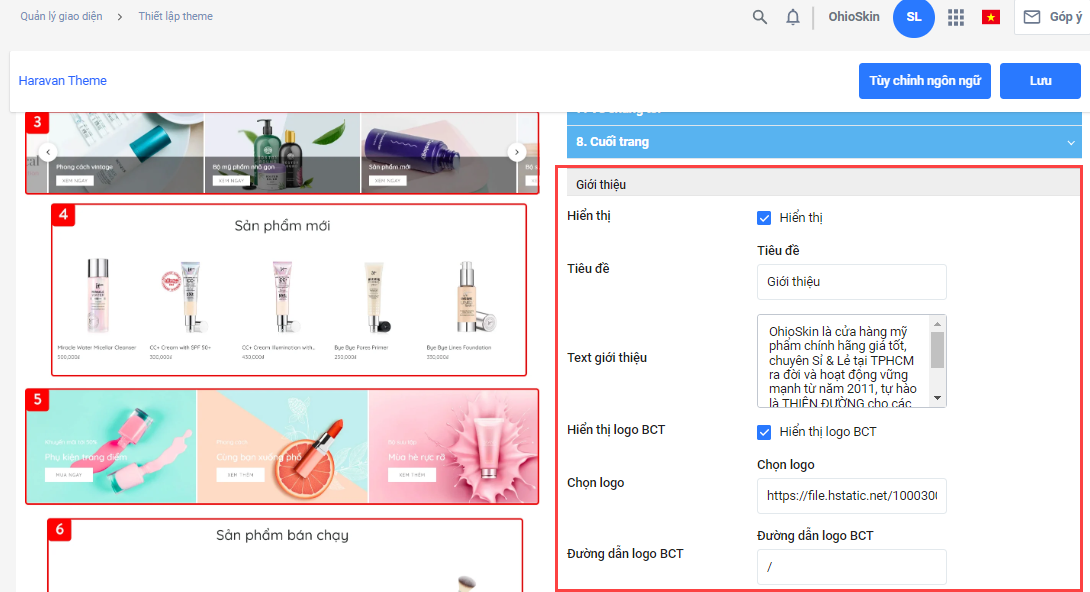Screen dimensions: 1090x592
Task: Click the carousel left arrow
Action: click(x=47, y=152)
